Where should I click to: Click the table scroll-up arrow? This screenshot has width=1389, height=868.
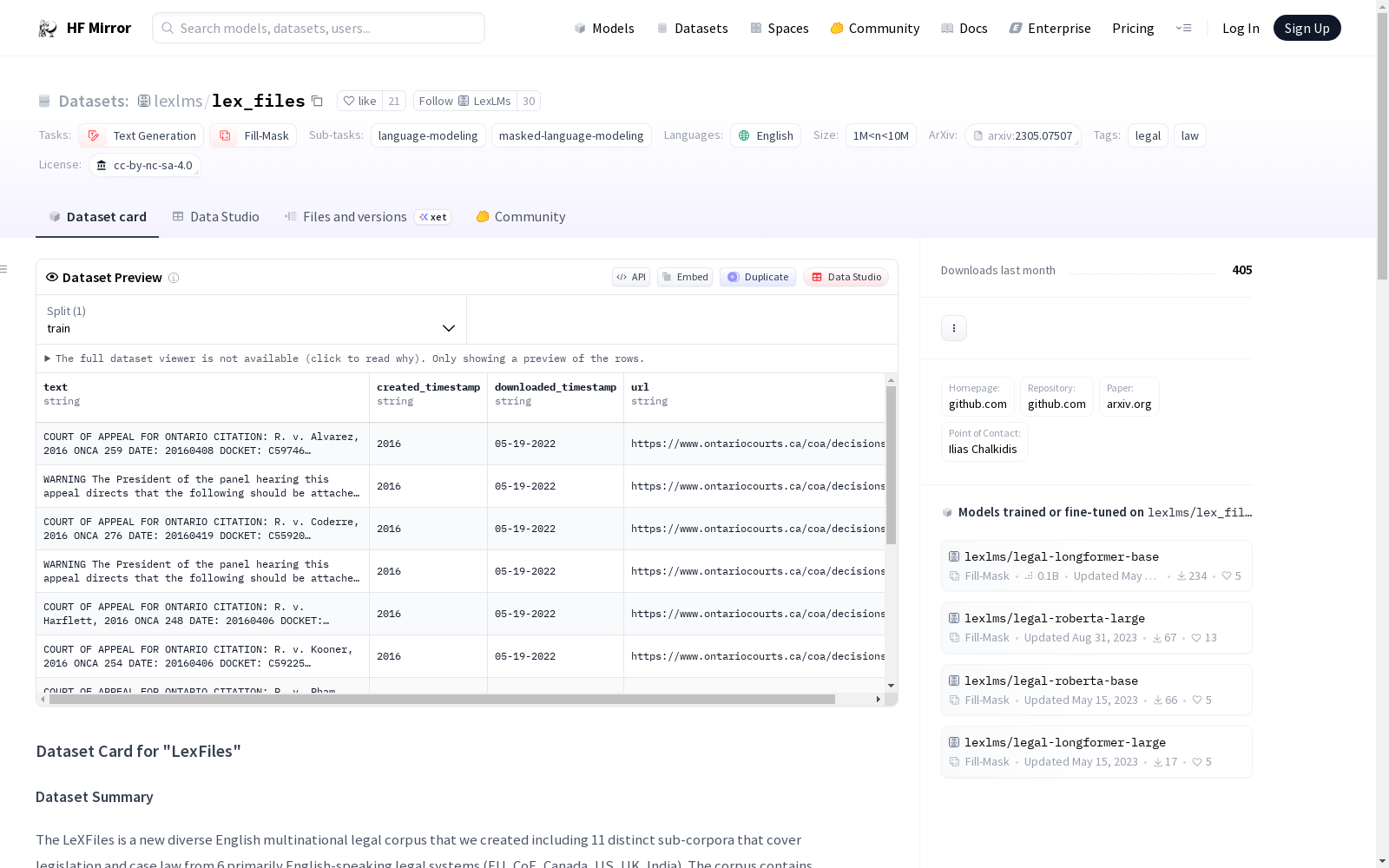(891, 380)
